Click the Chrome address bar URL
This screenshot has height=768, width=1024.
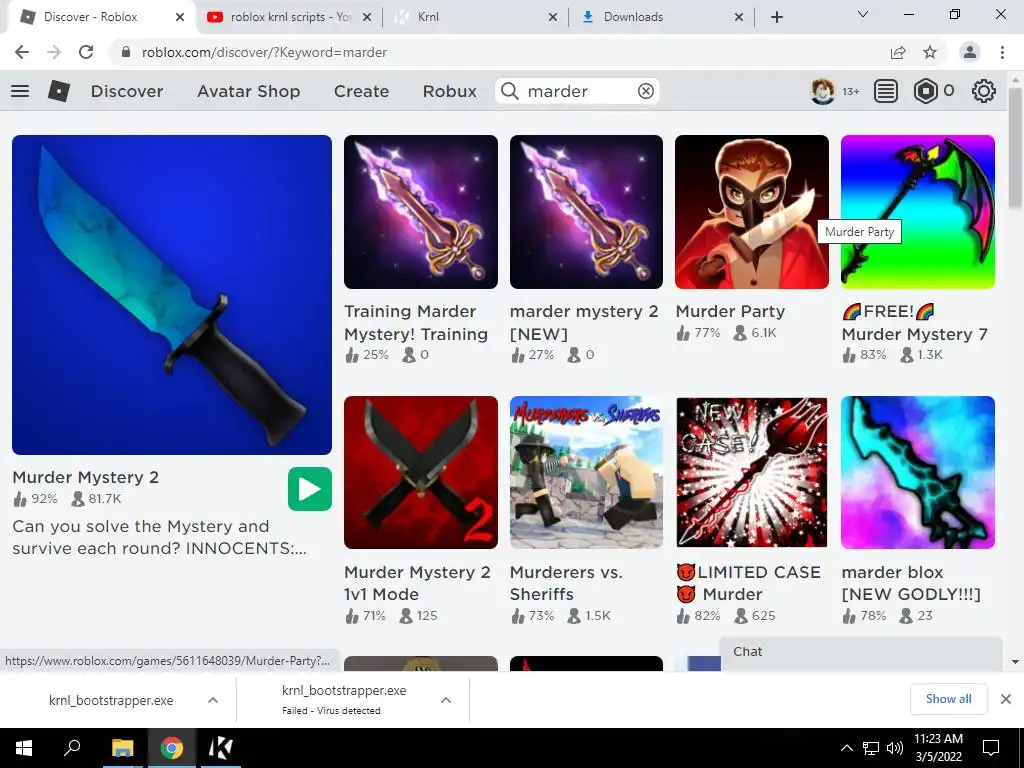coord(264,52)
